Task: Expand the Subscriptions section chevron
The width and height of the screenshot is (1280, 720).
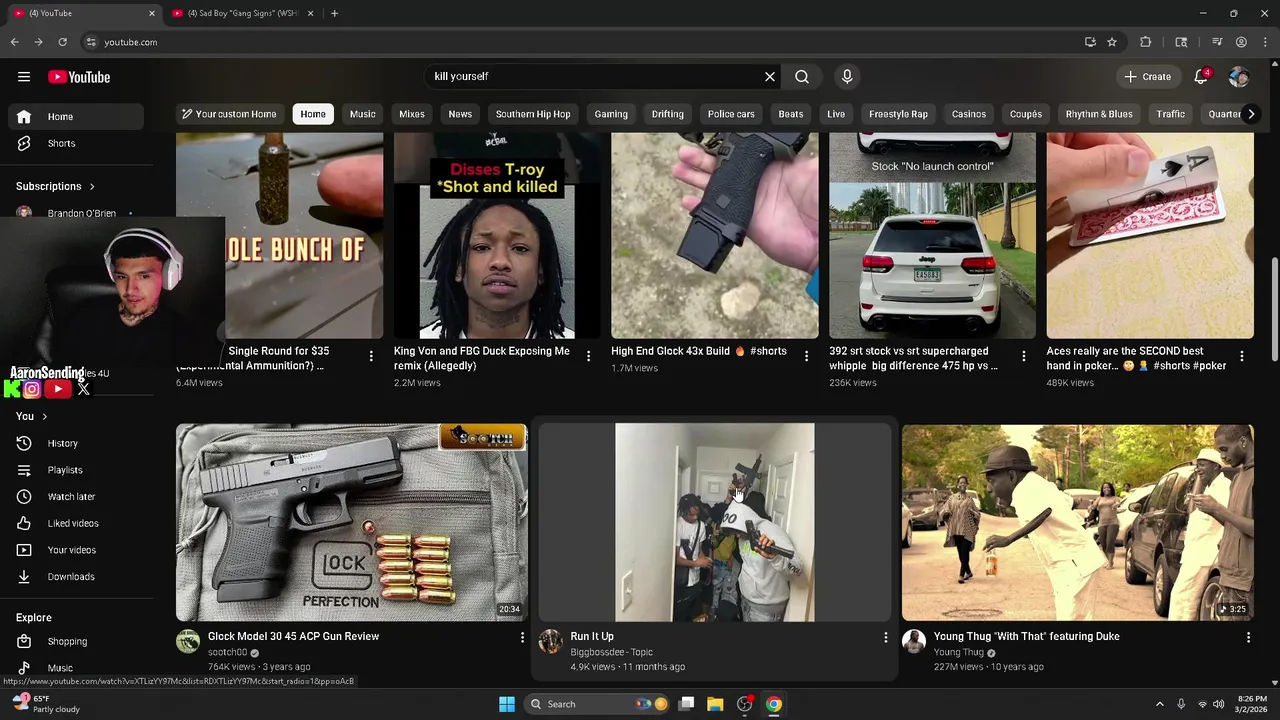Action: (x=92, y=186)
